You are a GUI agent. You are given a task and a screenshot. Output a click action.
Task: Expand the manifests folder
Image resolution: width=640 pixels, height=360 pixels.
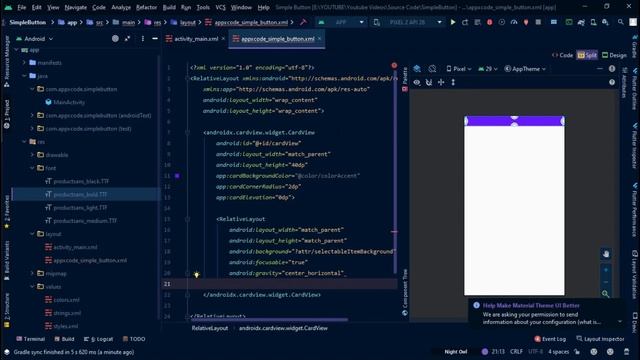click(24, 63)
